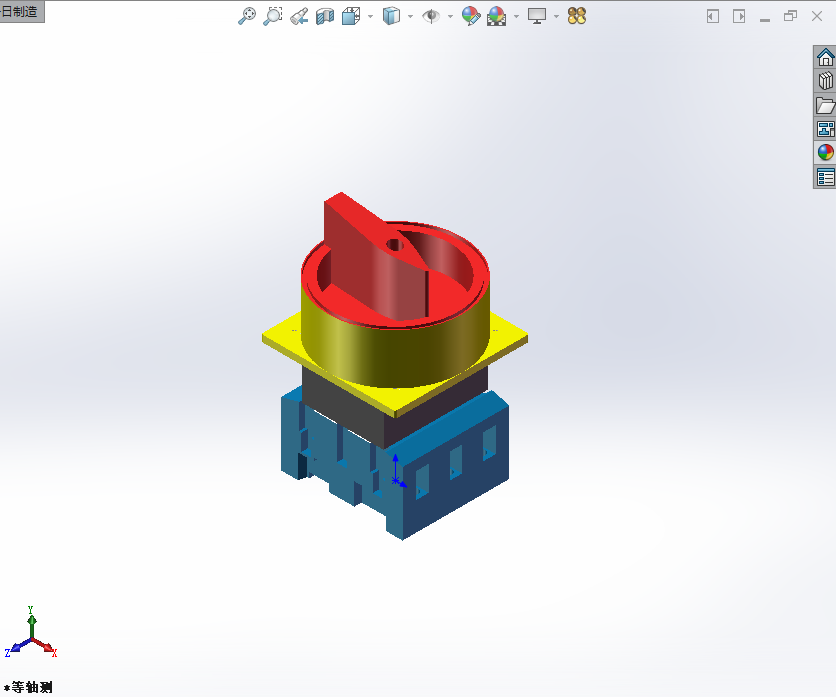Image resolution: width=836 pixels, height=697 pixels.
Task: Select the blue terminal base body
Action: coord(453,480)
